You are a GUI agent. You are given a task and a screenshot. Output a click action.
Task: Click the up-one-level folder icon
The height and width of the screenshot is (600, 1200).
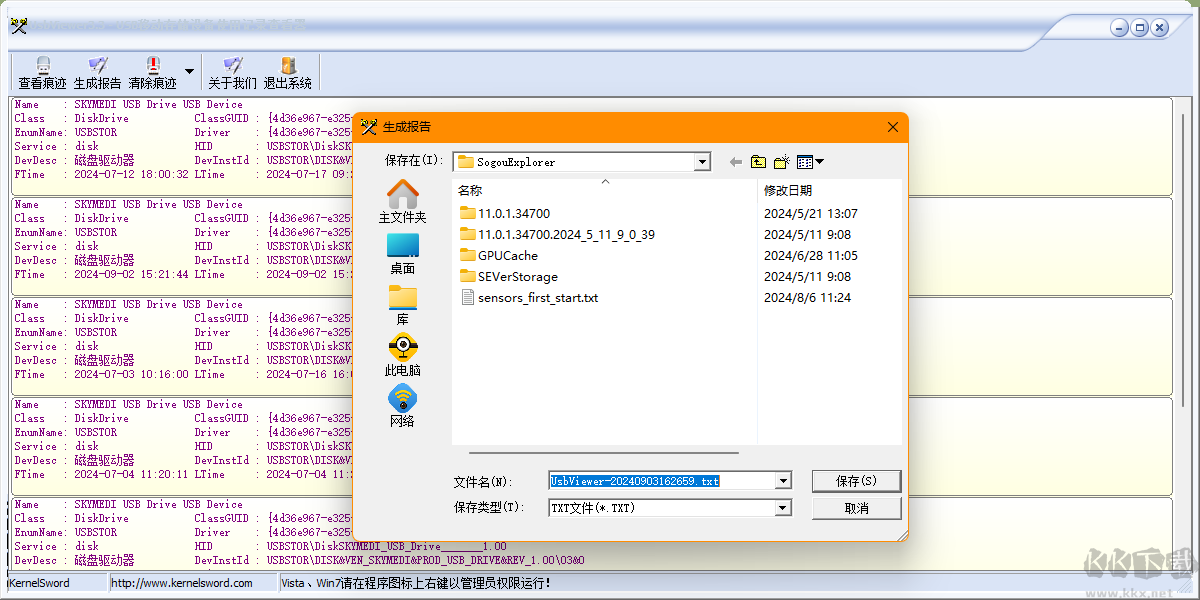click(x=757, y=161)
